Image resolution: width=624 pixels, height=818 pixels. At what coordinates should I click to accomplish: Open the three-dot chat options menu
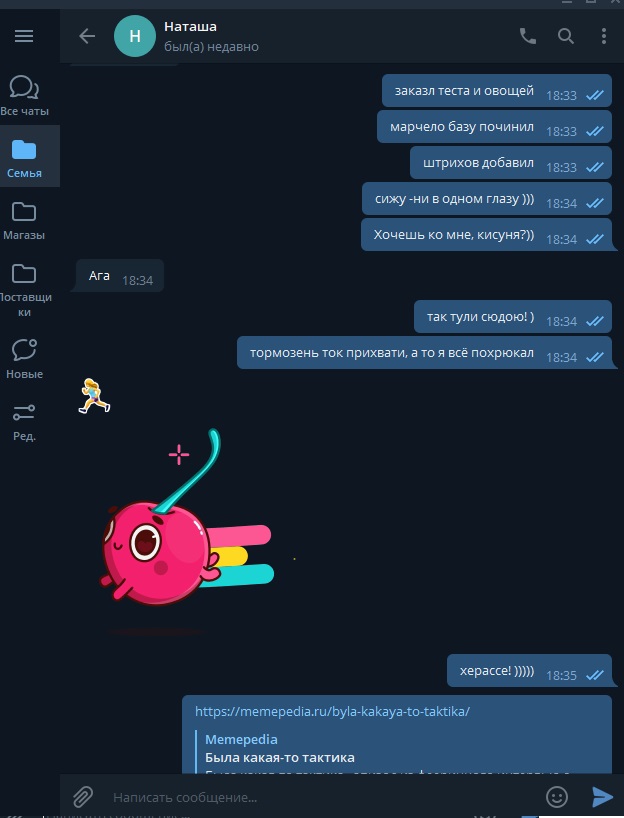pos(604,36)
